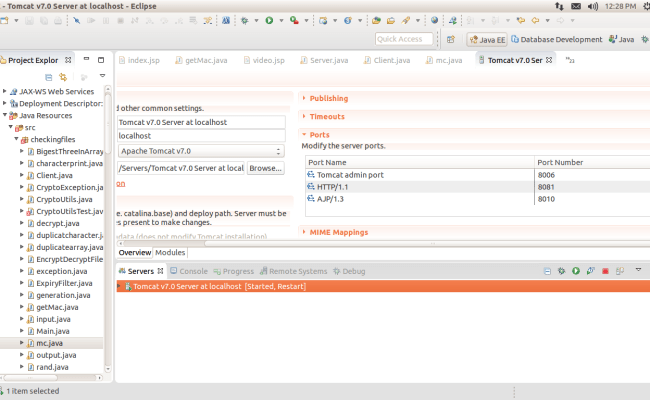Viewport: 650px width, 400px height.
Task: Switch to the Client.java editor tab
Action: tap(387, 61)
